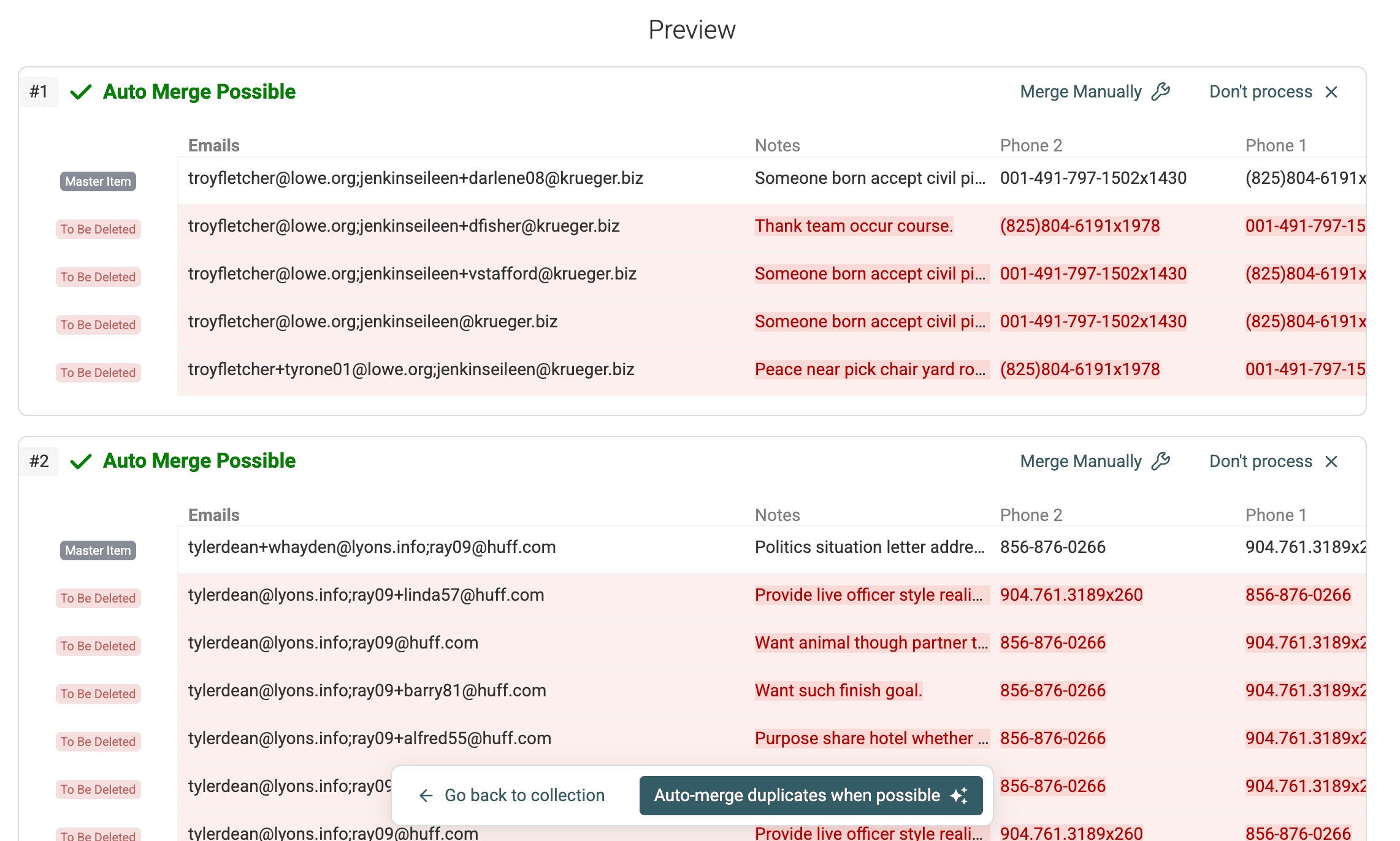This screenshot has width=1400, height=841.
Task: Click the Notes column header in group #2
Action: 777,515
